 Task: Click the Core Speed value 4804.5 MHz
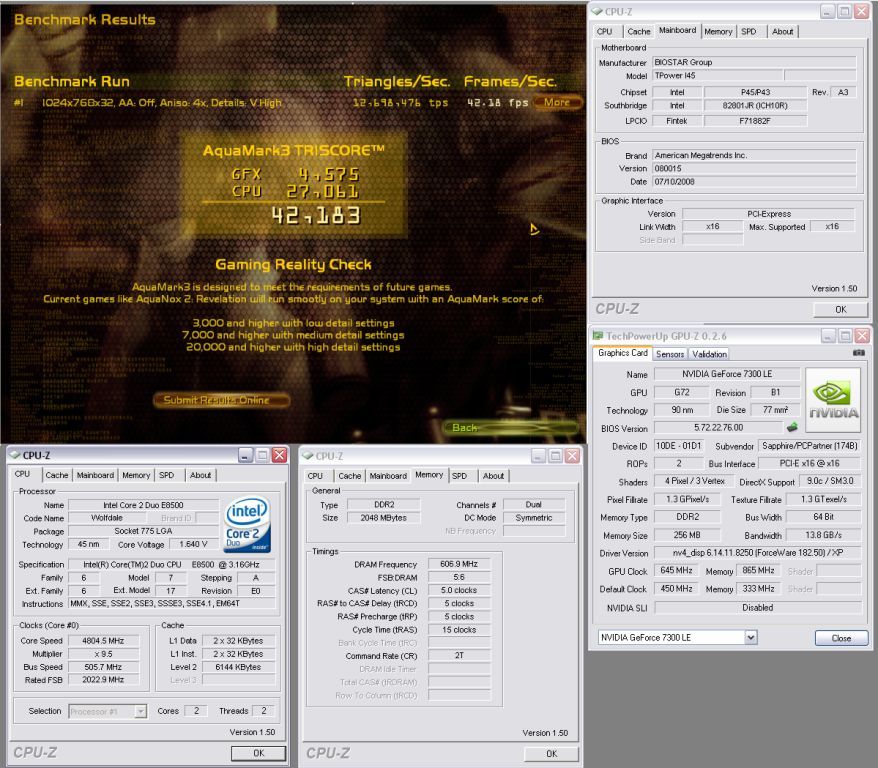pyautogui.click(x=103, y=640)
